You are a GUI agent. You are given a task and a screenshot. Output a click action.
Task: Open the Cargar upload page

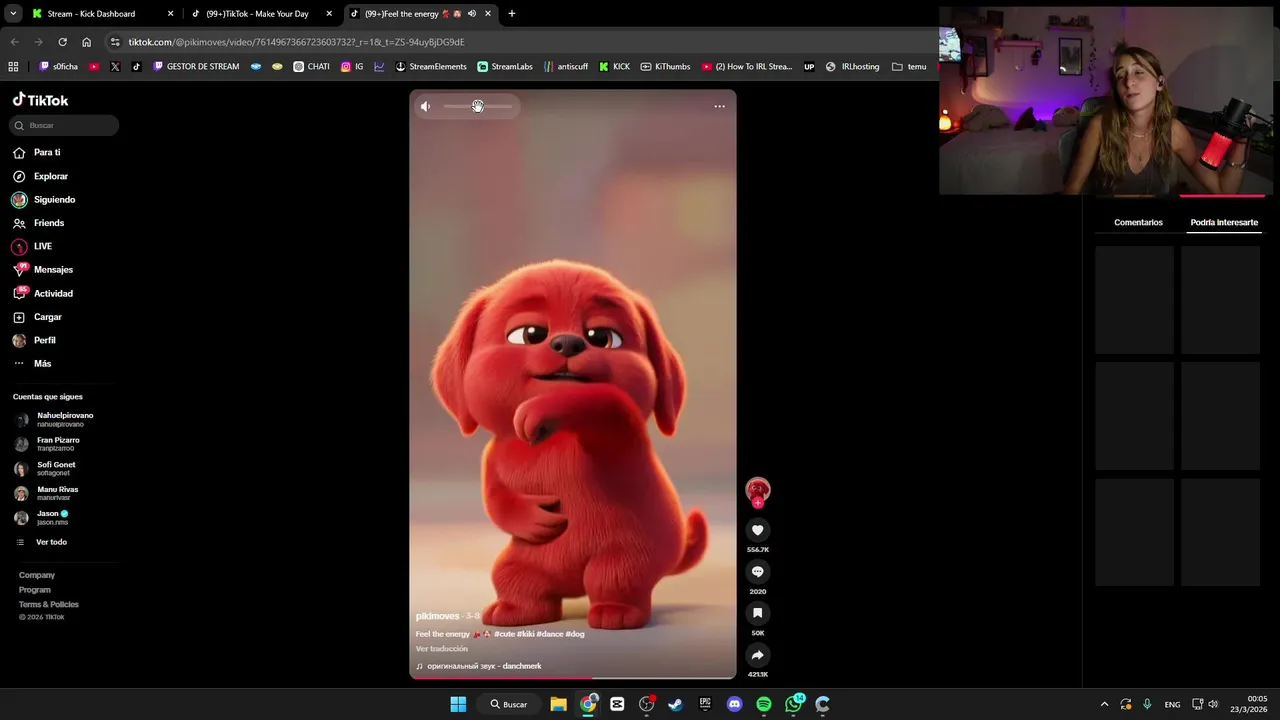tap(48, 317)
